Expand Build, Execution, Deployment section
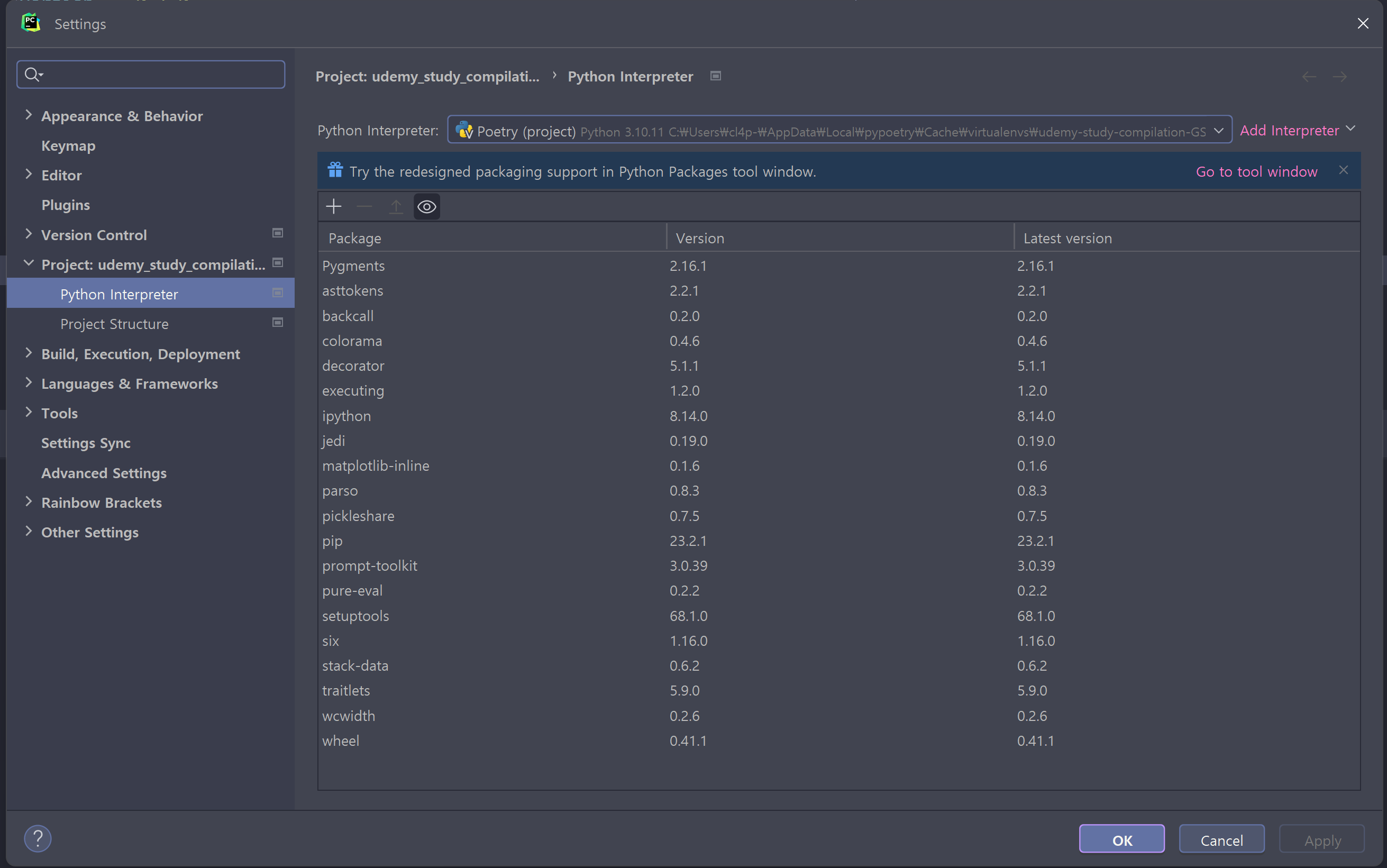 click(x=29, y=352)
